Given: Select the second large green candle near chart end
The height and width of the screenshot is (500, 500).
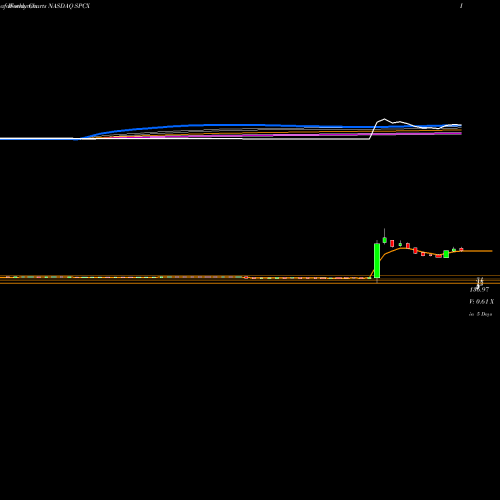Looking at the screenshot, I should [x=446, y=254].
